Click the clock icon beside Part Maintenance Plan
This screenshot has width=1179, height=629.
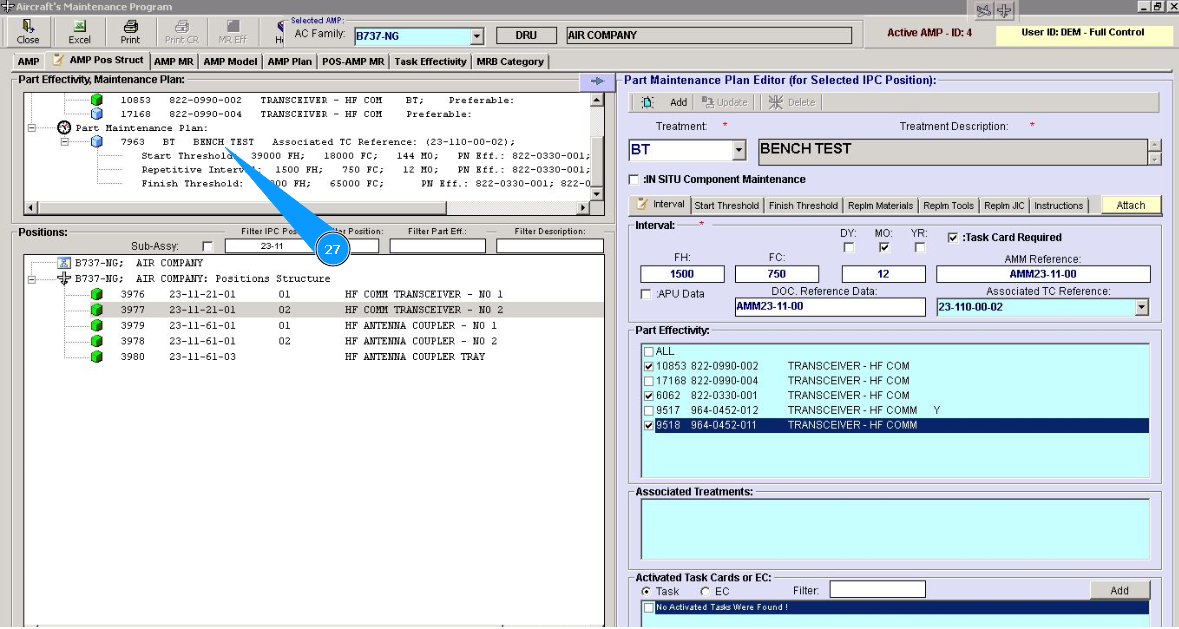click(x=65, y=128)
